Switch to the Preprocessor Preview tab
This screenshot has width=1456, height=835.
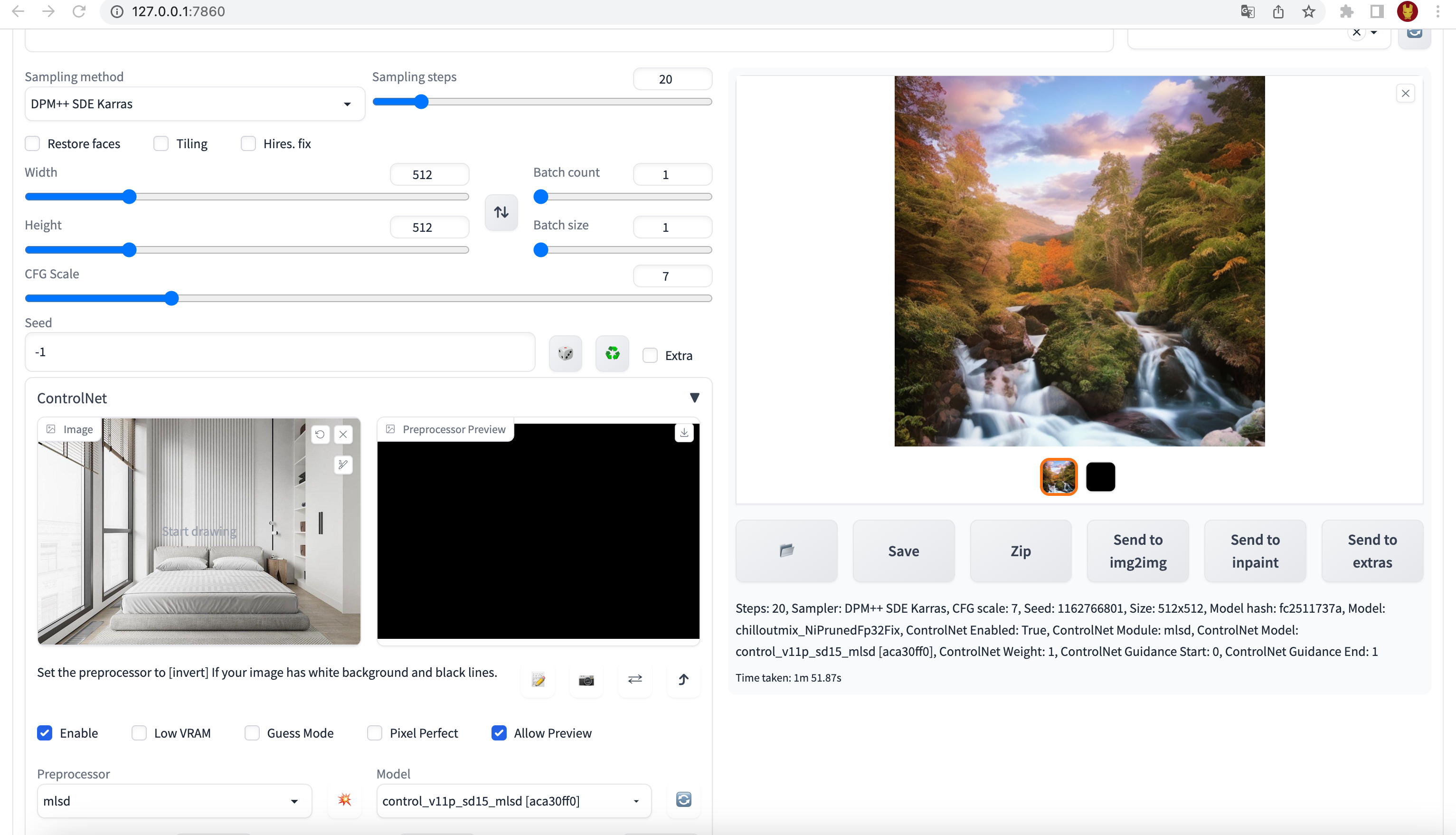point(446,429)
